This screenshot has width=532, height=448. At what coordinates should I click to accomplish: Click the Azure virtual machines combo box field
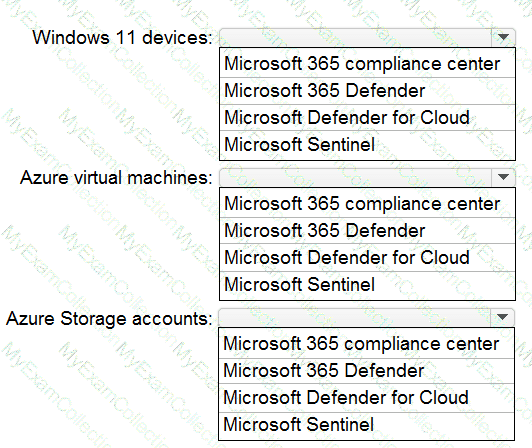click(367, 177)
